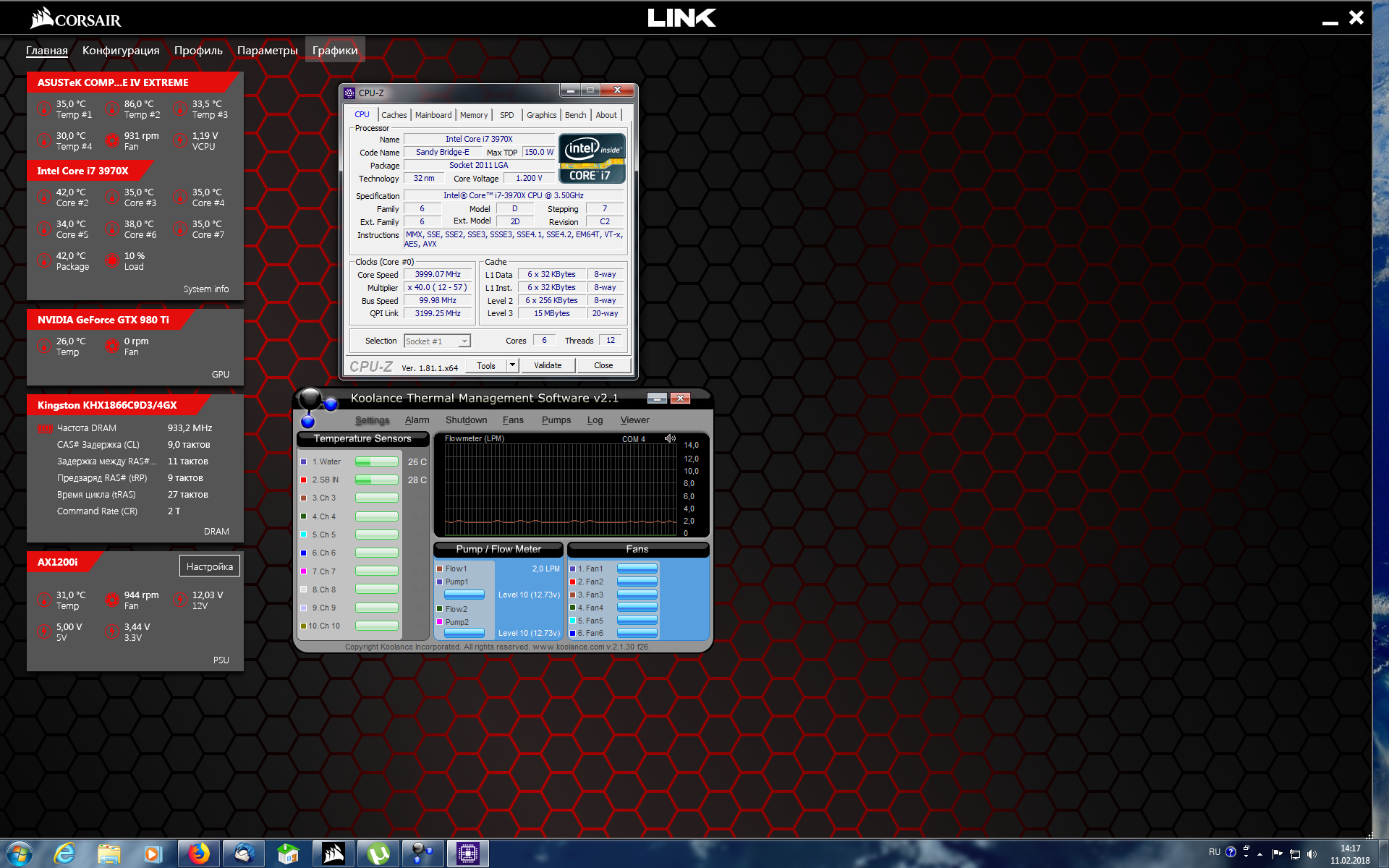Screen dimensions: 1389x868
Task: Toggle the 1.Water sensor color square
Action: pos(304,461)
